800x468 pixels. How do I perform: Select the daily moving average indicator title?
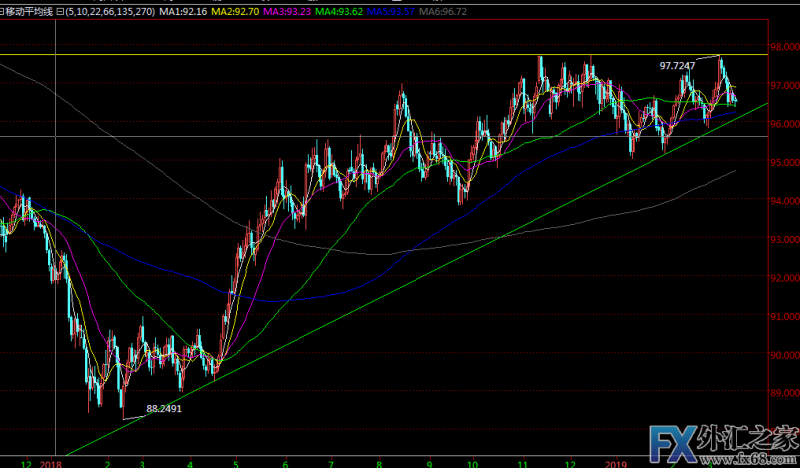point(40,9)
